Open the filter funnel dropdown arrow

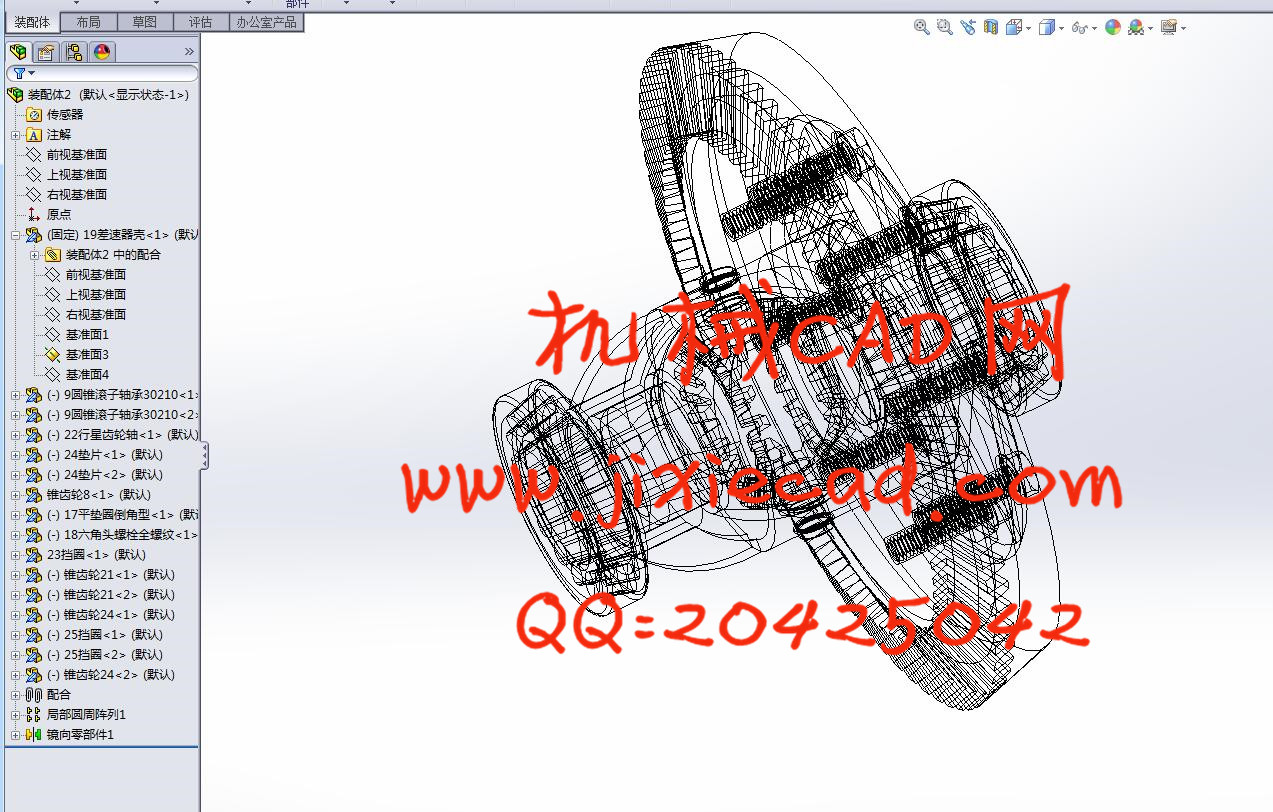tap(32, 73)
